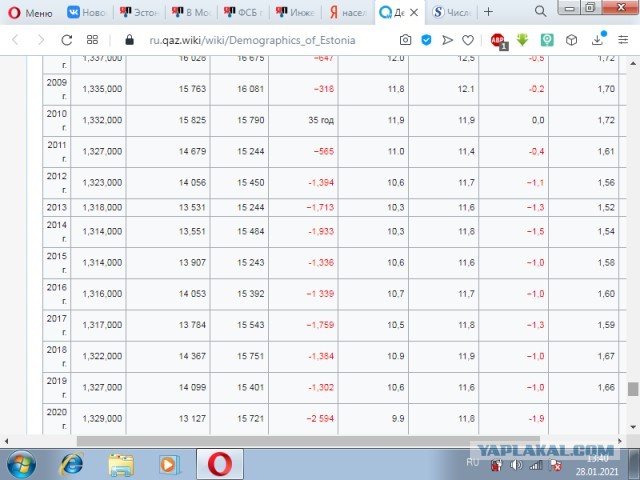Open the Speed Dial start page grid
This screenshot has width=640, height=480.
[x=92, y=40]
